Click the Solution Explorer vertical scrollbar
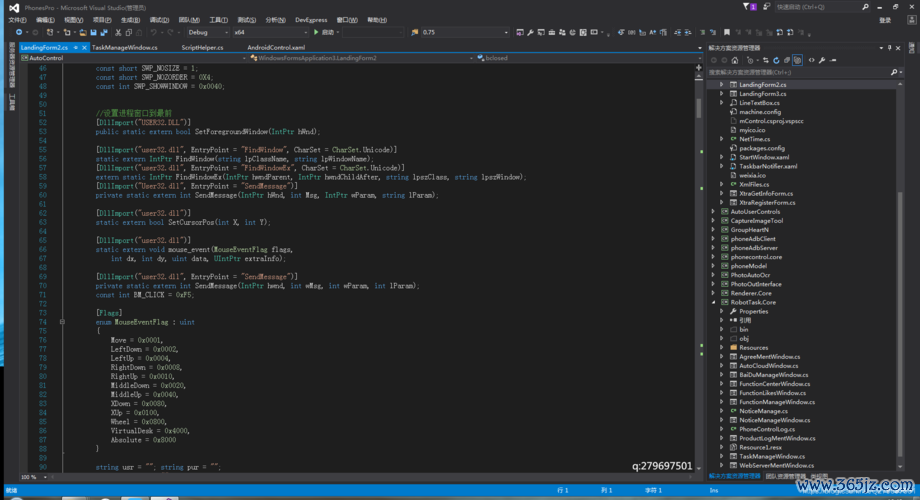 pos(900,323)
